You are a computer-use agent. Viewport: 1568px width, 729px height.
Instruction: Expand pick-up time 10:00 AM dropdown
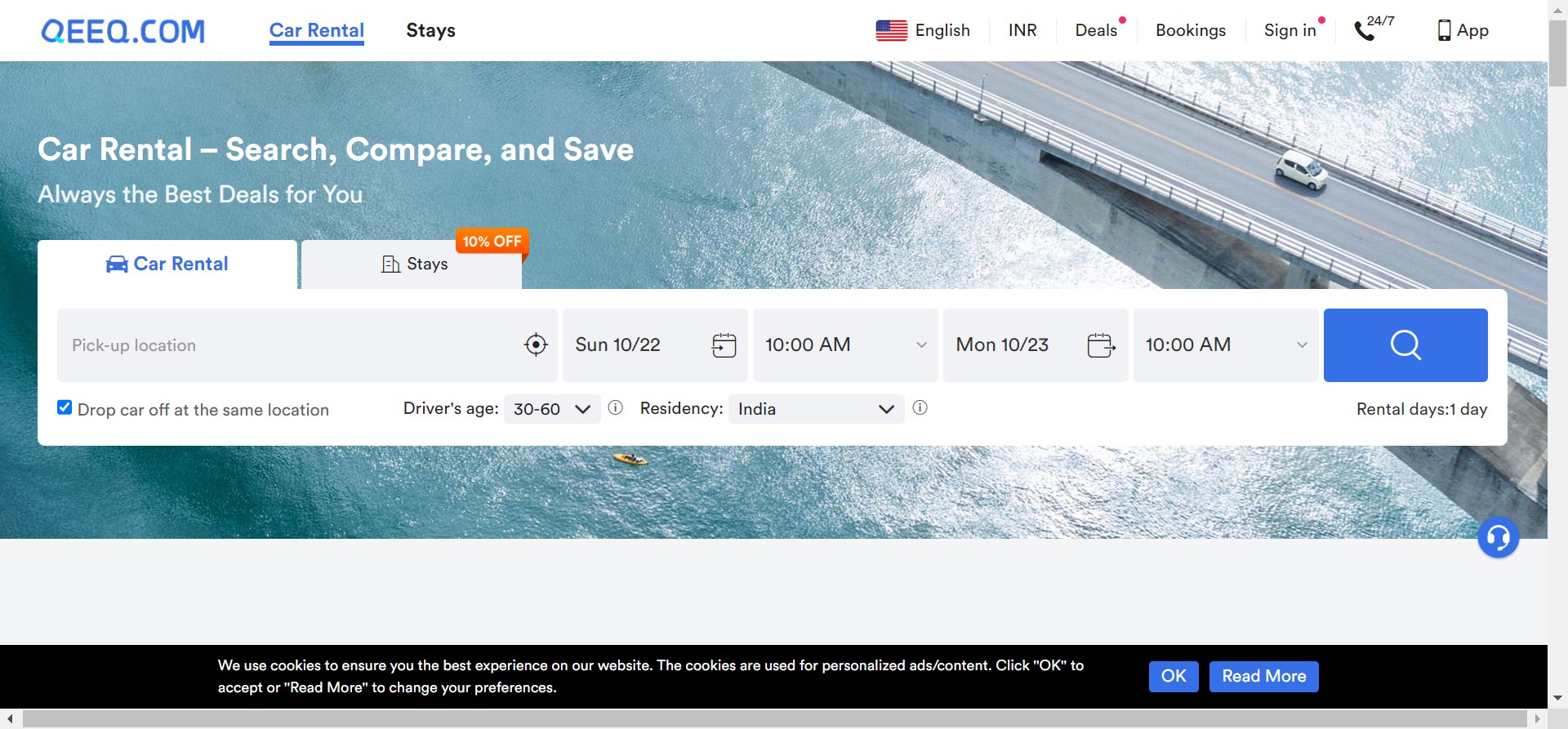tap(844, 345)
